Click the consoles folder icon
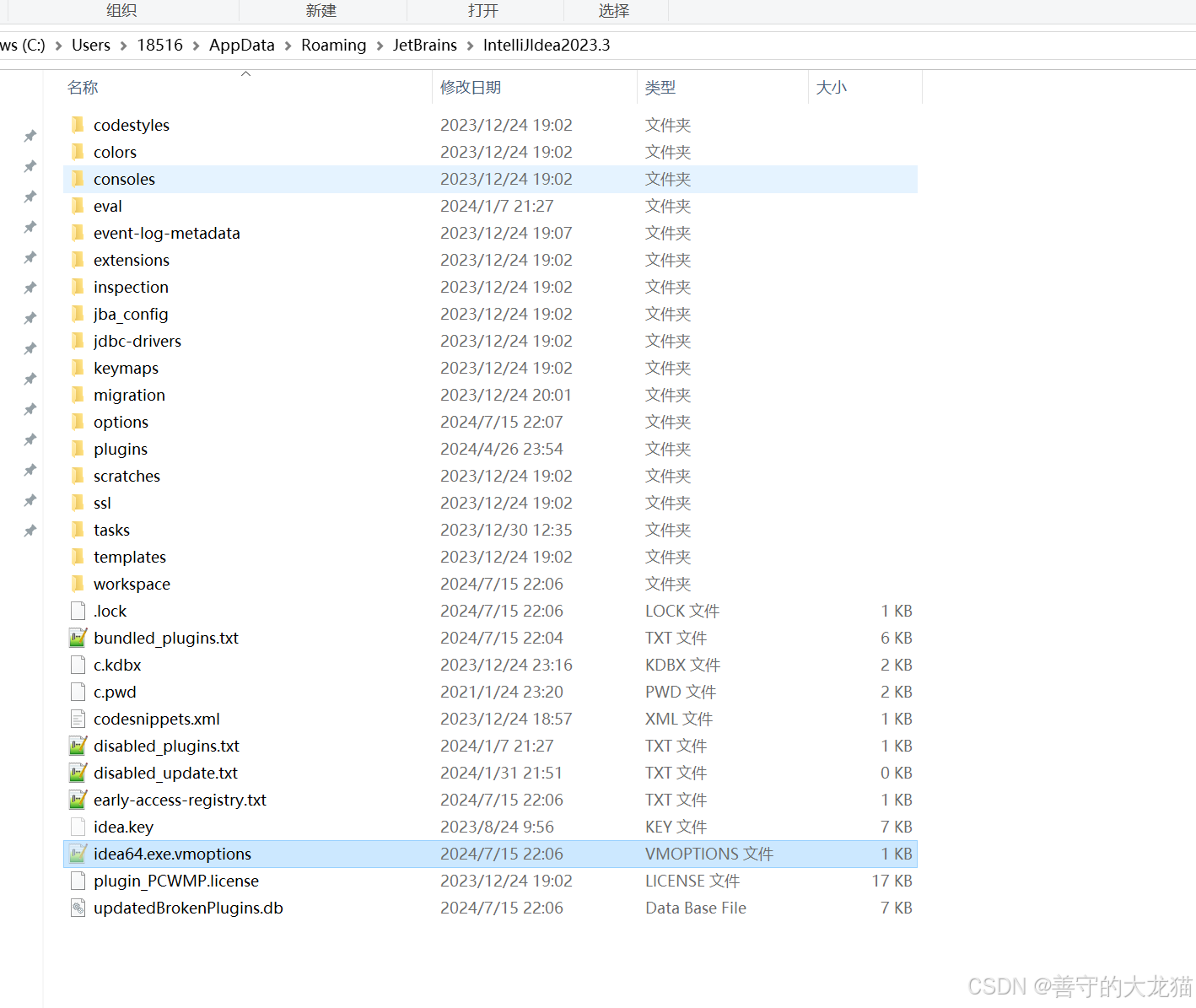 78,179
